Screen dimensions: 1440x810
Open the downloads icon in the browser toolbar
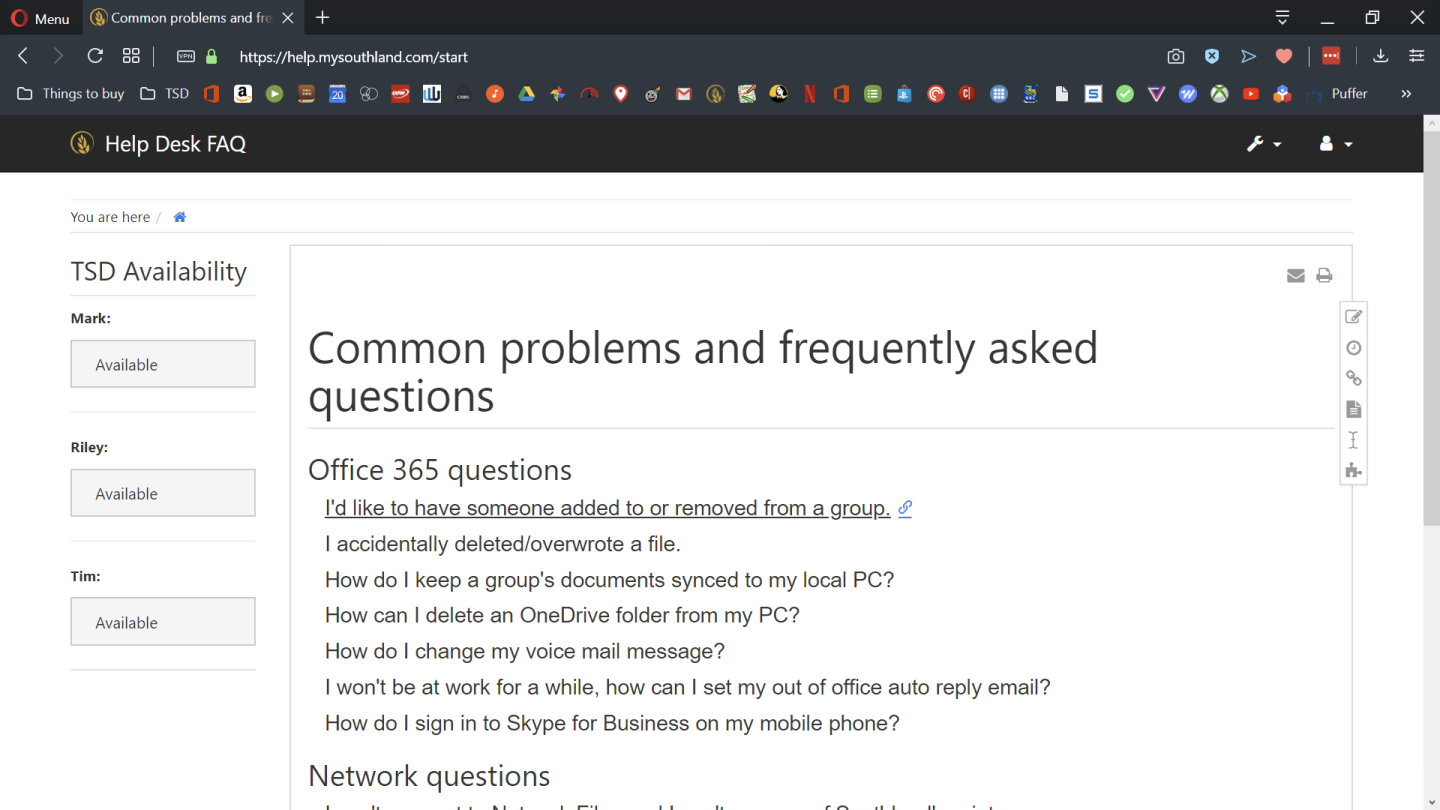point(1380,57)
